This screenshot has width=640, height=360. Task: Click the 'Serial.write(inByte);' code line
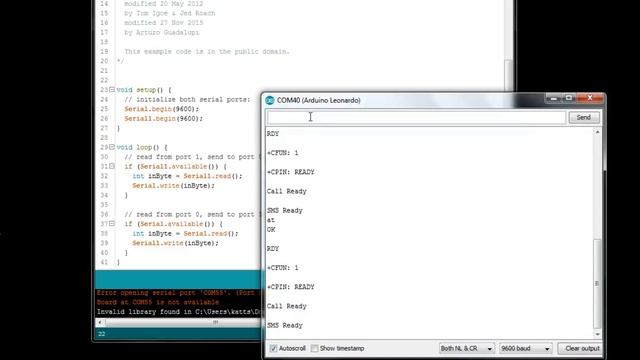click(173, 186)
